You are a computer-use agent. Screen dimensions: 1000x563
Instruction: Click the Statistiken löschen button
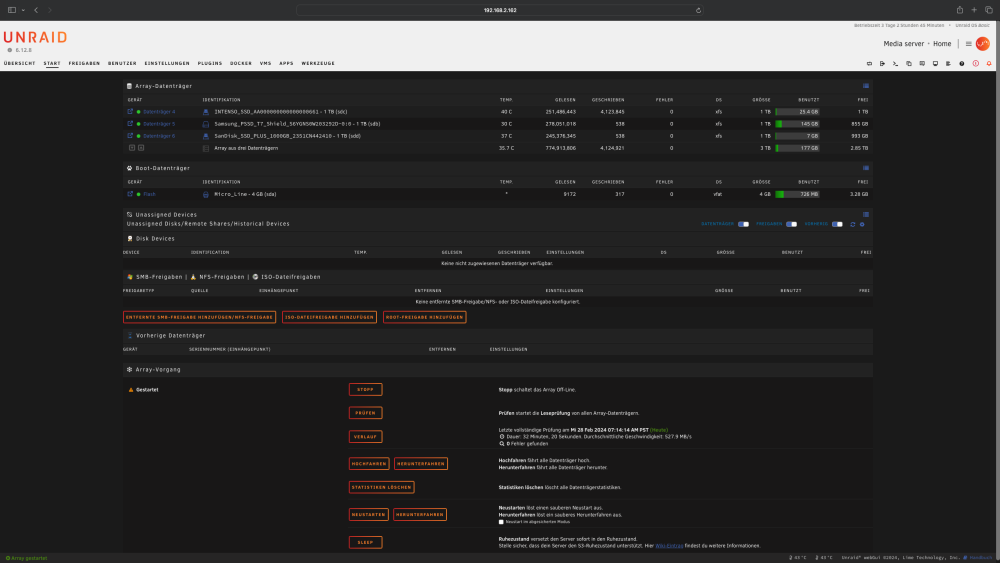pyautogui.click(x=381, y=487)
